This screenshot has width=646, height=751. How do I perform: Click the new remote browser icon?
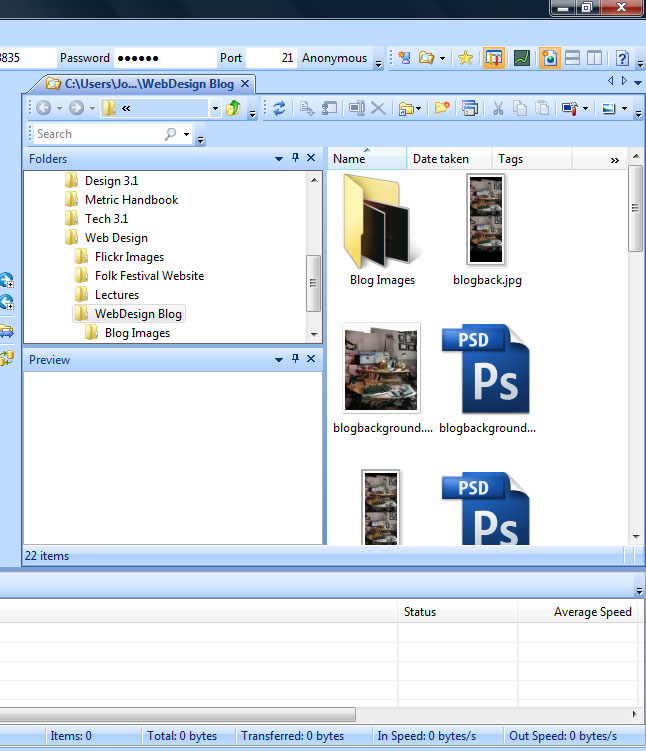pyautogui.click(x=405, y=58)
